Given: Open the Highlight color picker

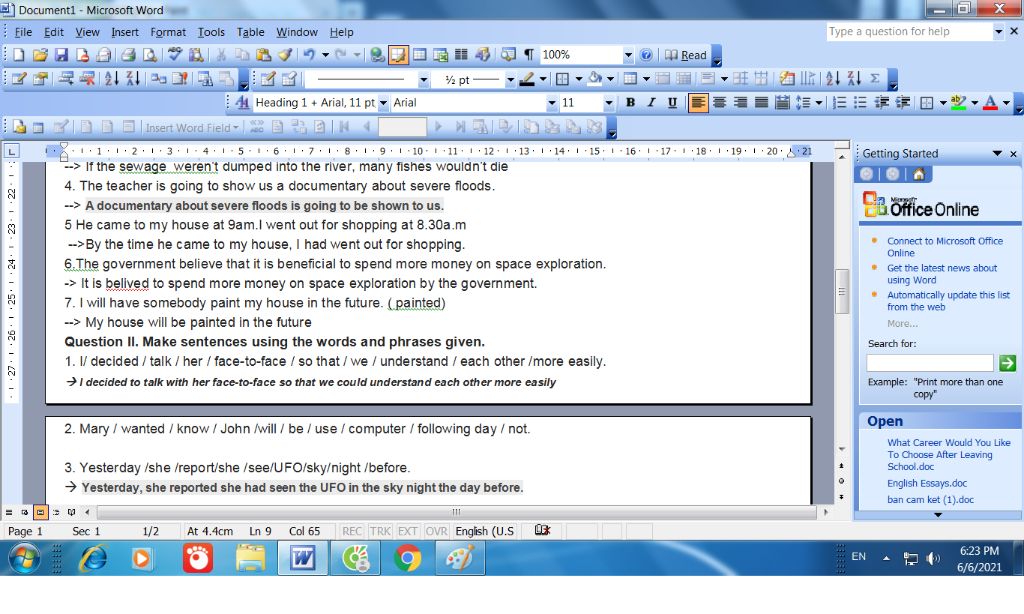Looking at the screenshot, I should pyautogui.click(x=958, y=103).
